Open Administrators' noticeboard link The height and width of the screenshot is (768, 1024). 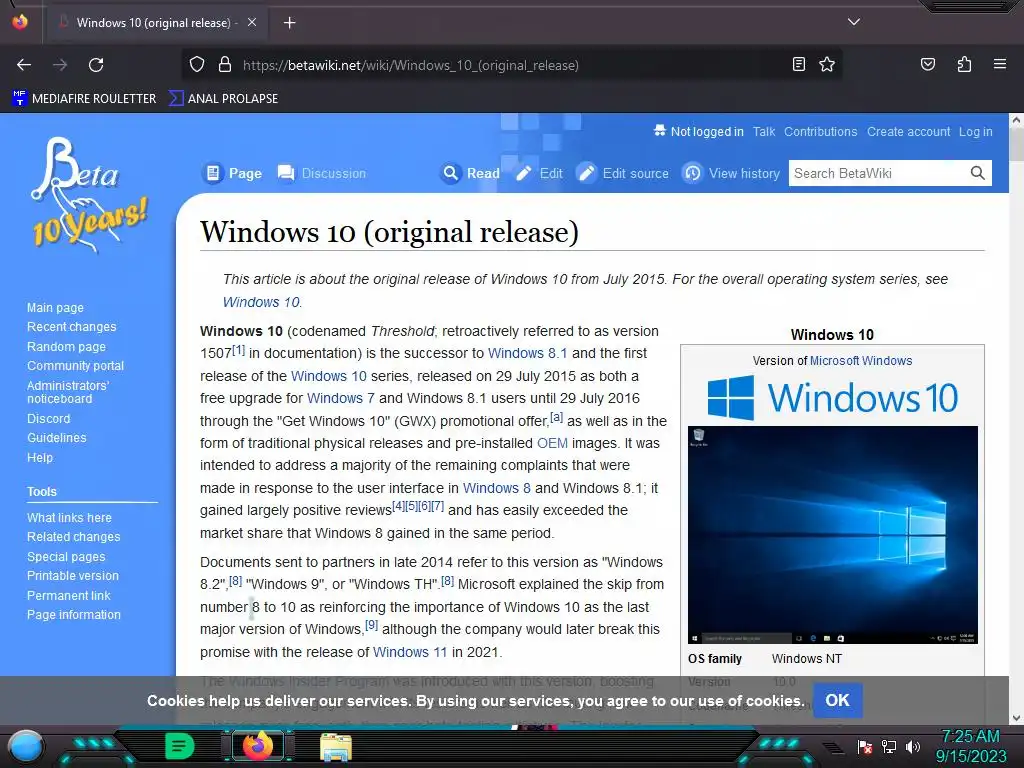[68, 392]
